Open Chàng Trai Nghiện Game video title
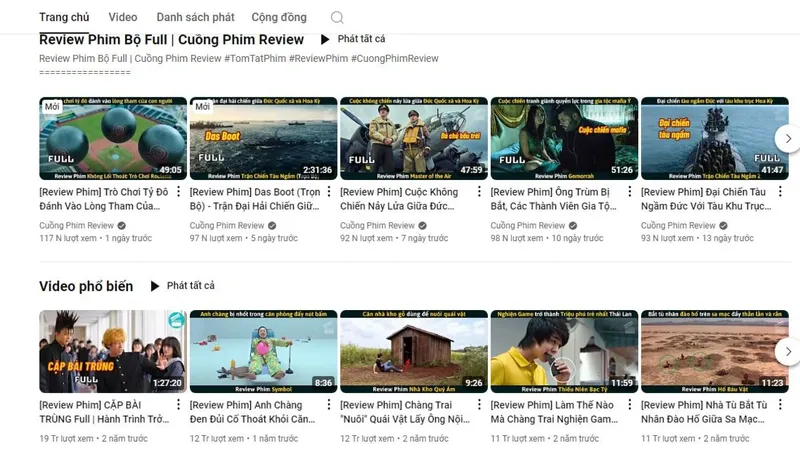This screenshot has width=800, height=450. point(554,412)
